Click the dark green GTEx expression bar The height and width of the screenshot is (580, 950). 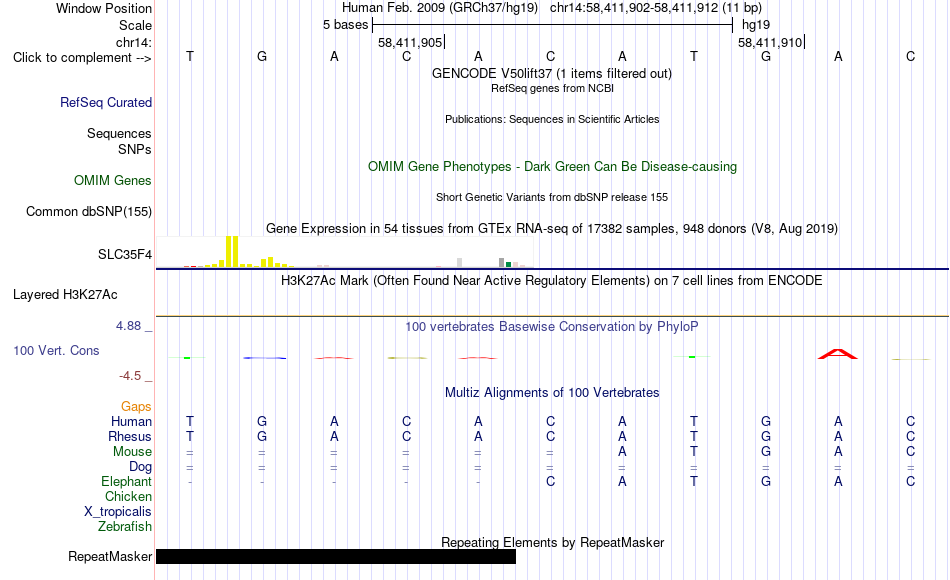click(x=508, y=264)
